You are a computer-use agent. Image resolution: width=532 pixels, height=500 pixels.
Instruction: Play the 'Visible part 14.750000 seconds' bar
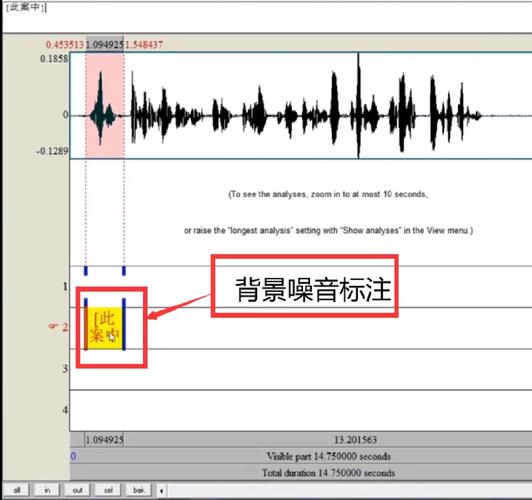pyautogui.click(x=301, y=456)
